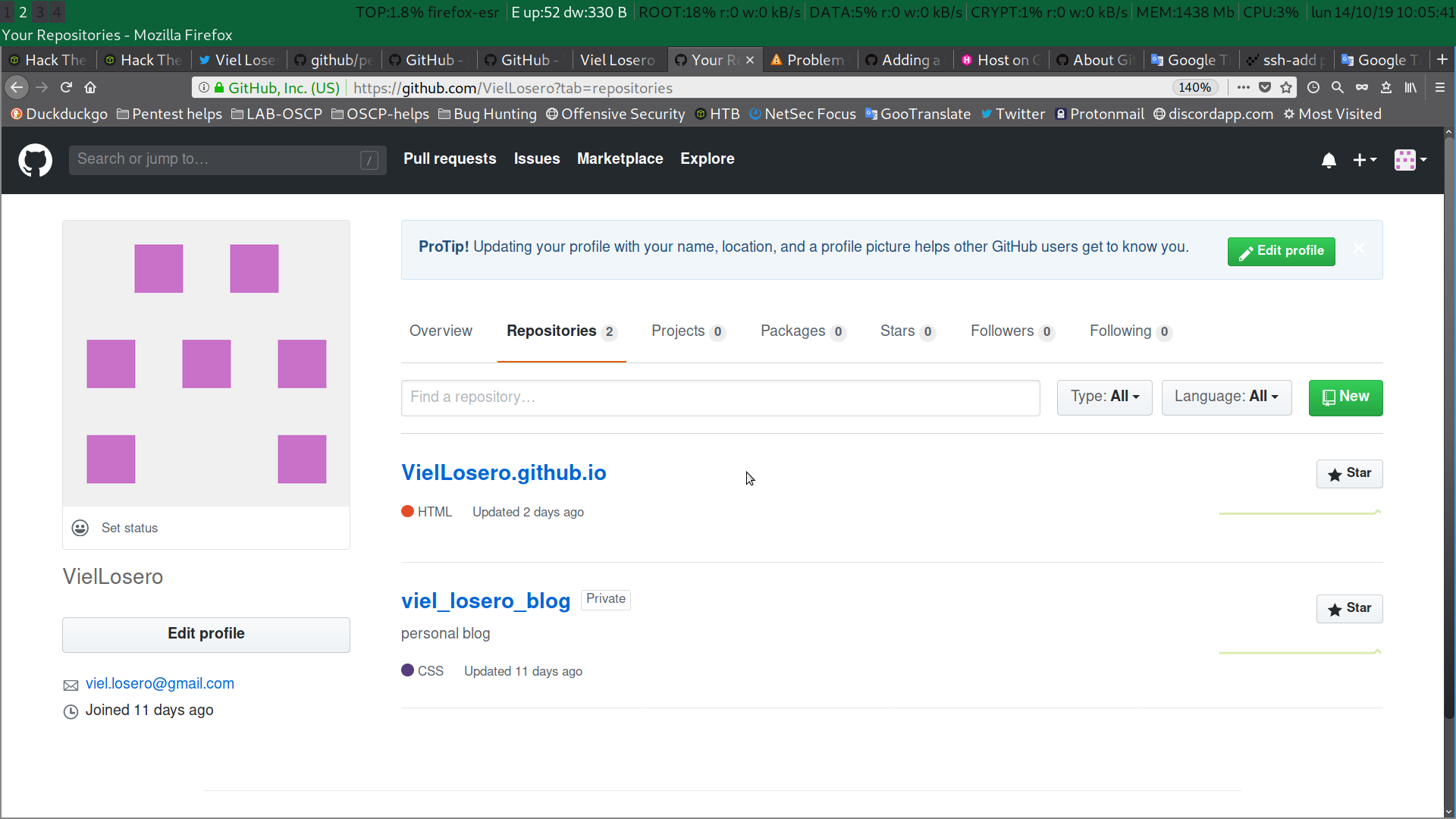This screenshot has width=1456, height=819.
Task: Star the viel_losero_blog repository
Action: pyautogui.click(x=1349, y=609)
